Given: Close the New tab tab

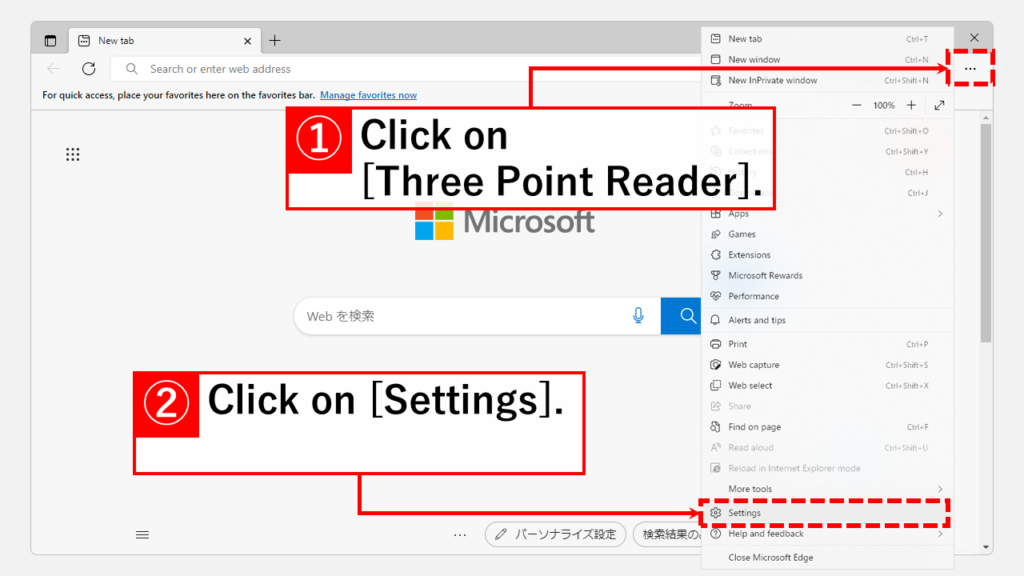Looking at the screenshot, I should 248,40.
